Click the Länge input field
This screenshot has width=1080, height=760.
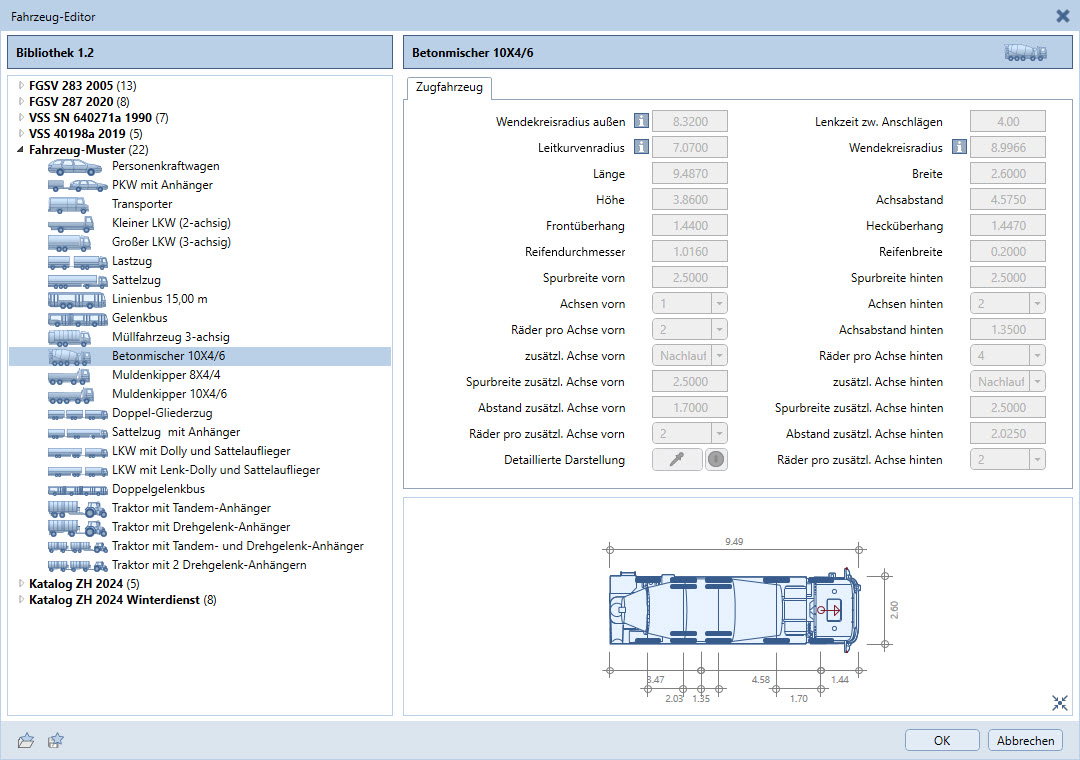coord(689,174)
